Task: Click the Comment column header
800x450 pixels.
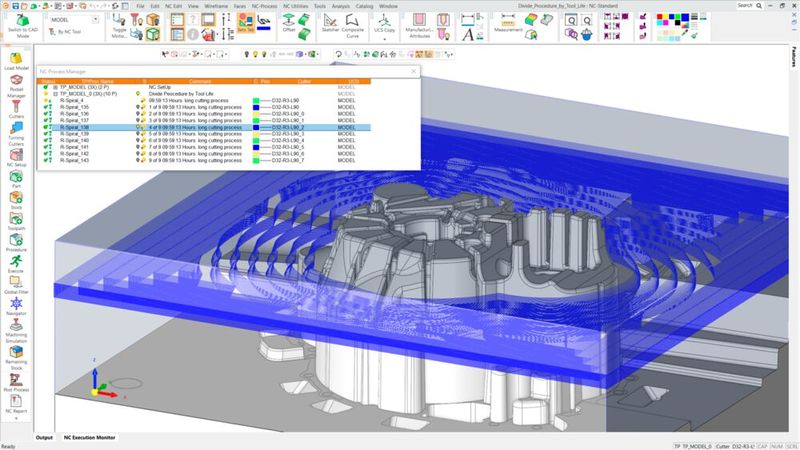Action: tap(200, 81)
